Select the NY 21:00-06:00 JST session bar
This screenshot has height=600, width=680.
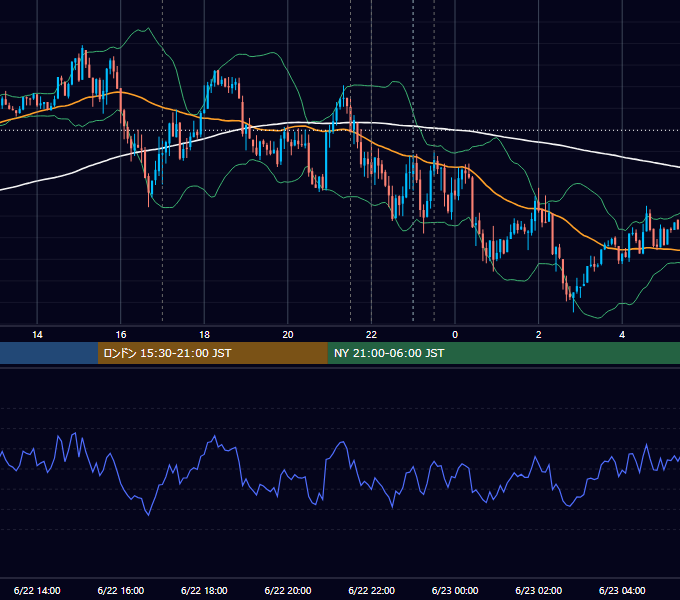tap(503, 353)
